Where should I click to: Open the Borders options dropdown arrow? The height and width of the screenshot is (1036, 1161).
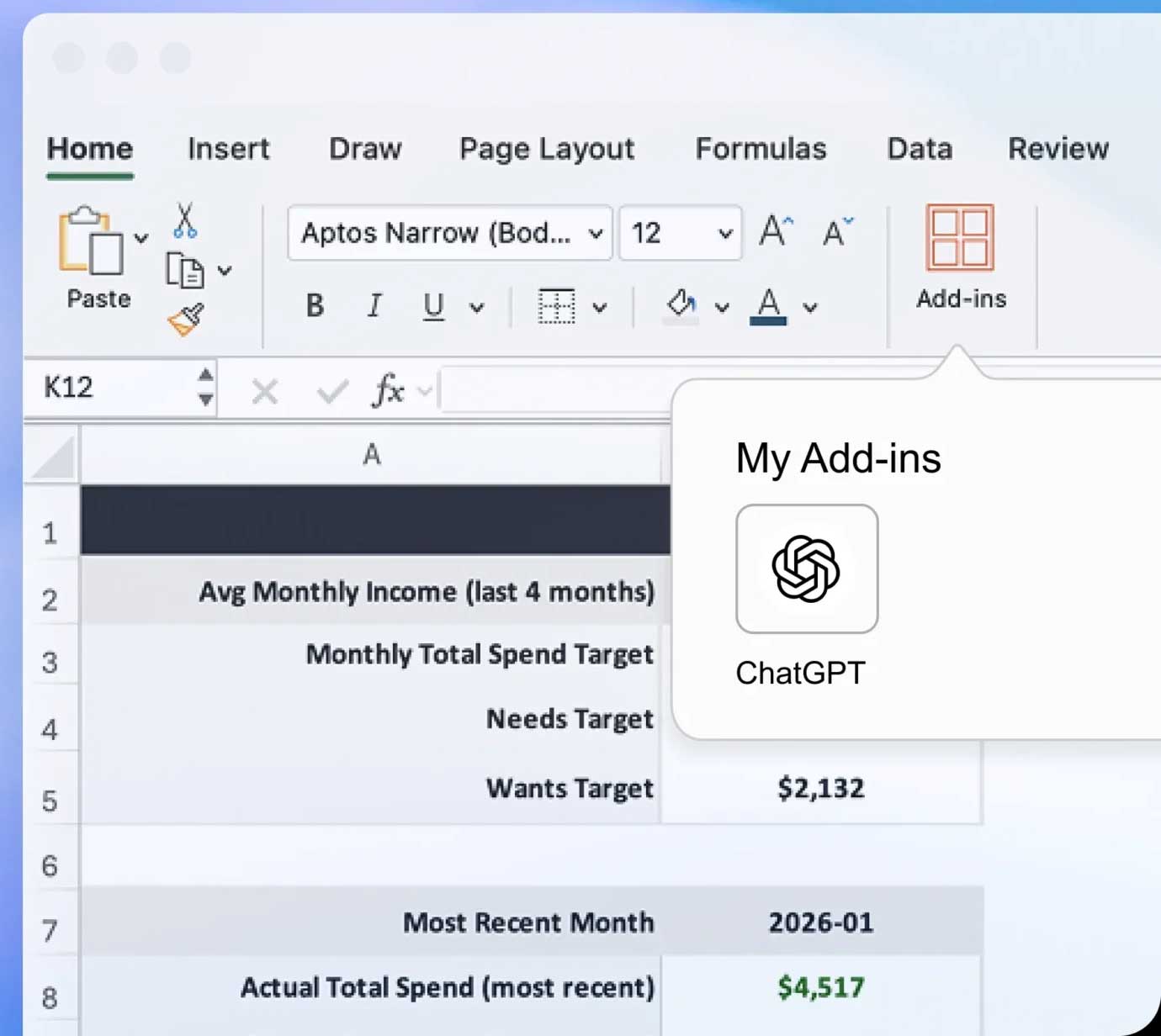click(599, 308)
